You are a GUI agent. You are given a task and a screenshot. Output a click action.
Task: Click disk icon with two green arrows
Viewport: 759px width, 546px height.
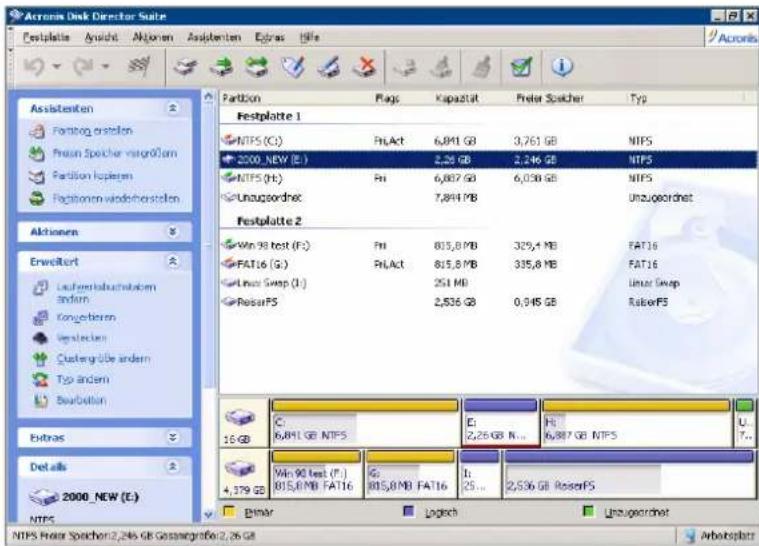tap(257, 67)
